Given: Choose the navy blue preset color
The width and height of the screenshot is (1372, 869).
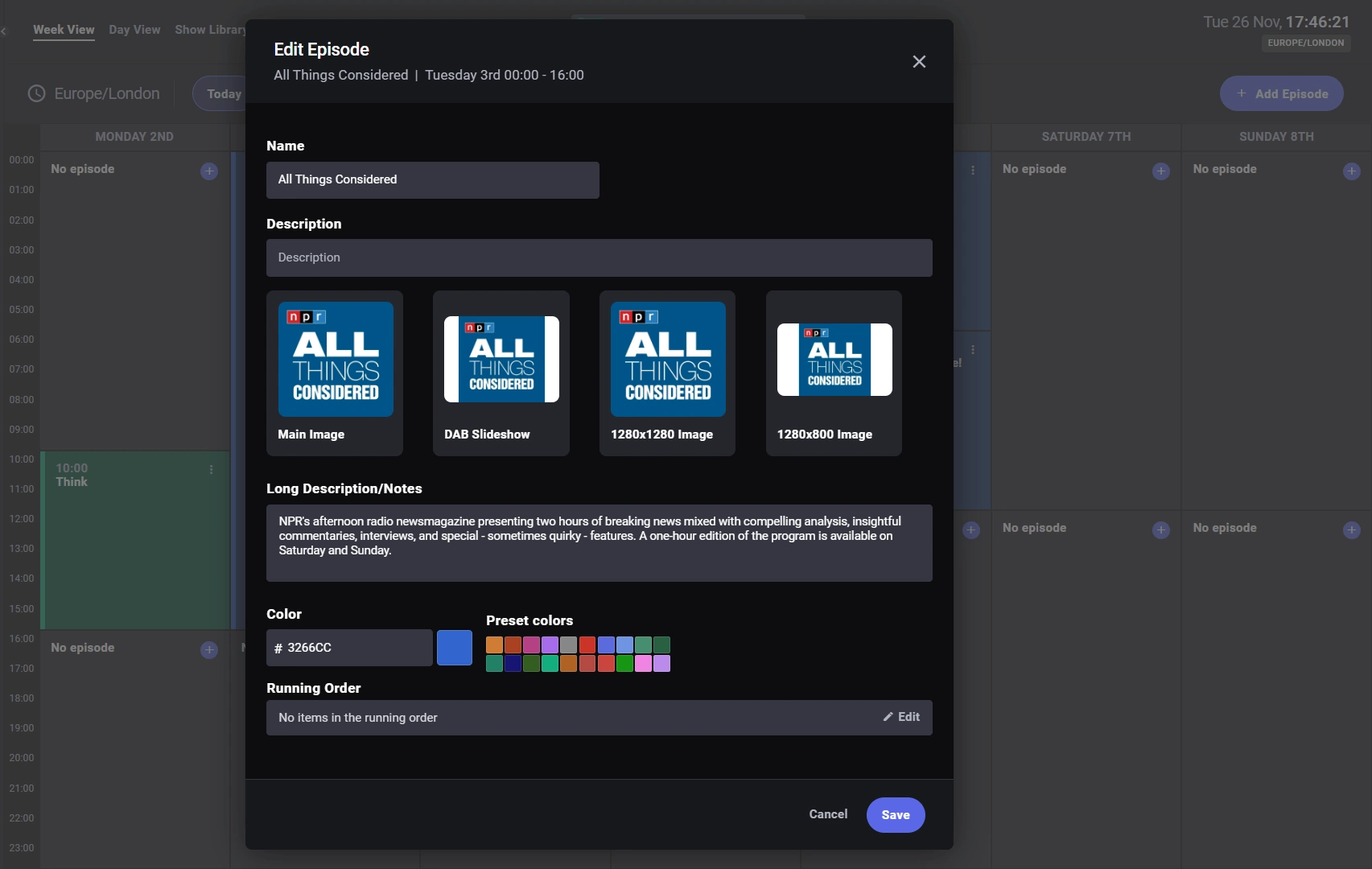Looking at the screenshot, I should point(513,663).
